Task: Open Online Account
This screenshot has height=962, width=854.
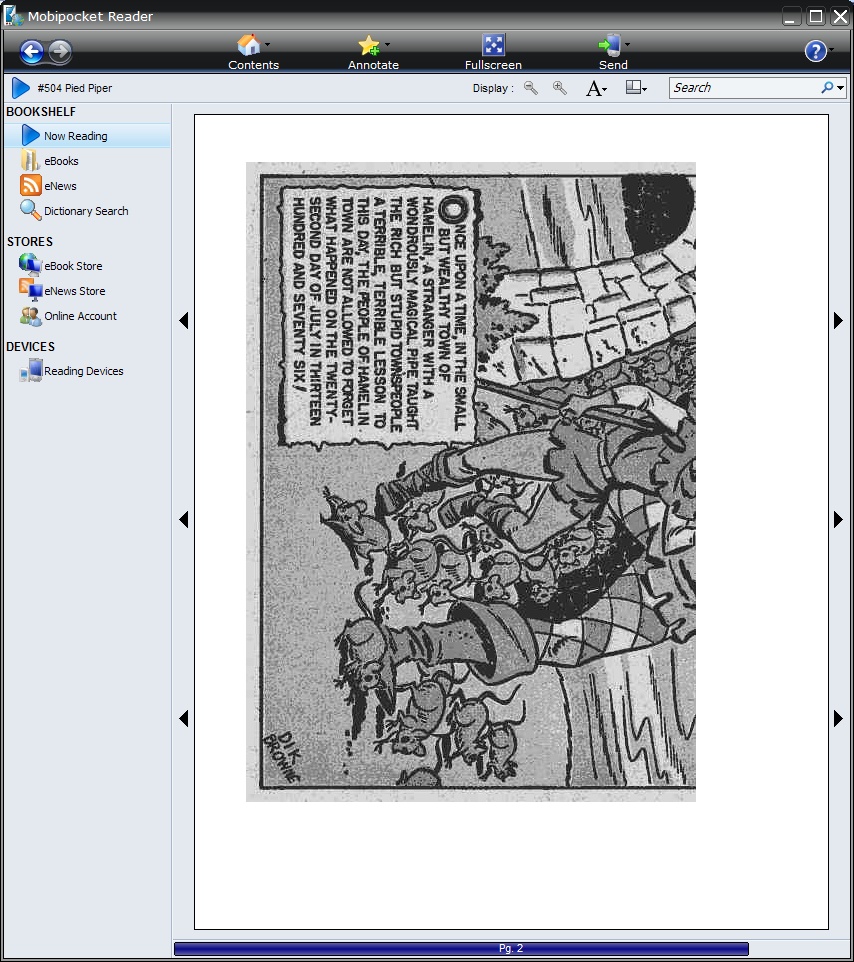Action: point(80,316)
